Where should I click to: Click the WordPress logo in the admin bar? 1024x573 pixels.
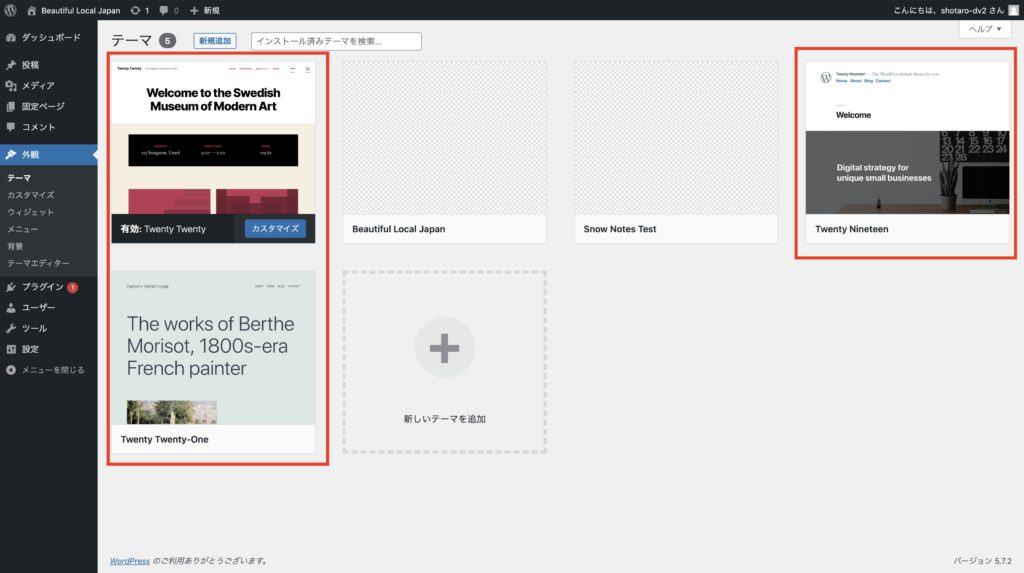click(x=10, y=10)
